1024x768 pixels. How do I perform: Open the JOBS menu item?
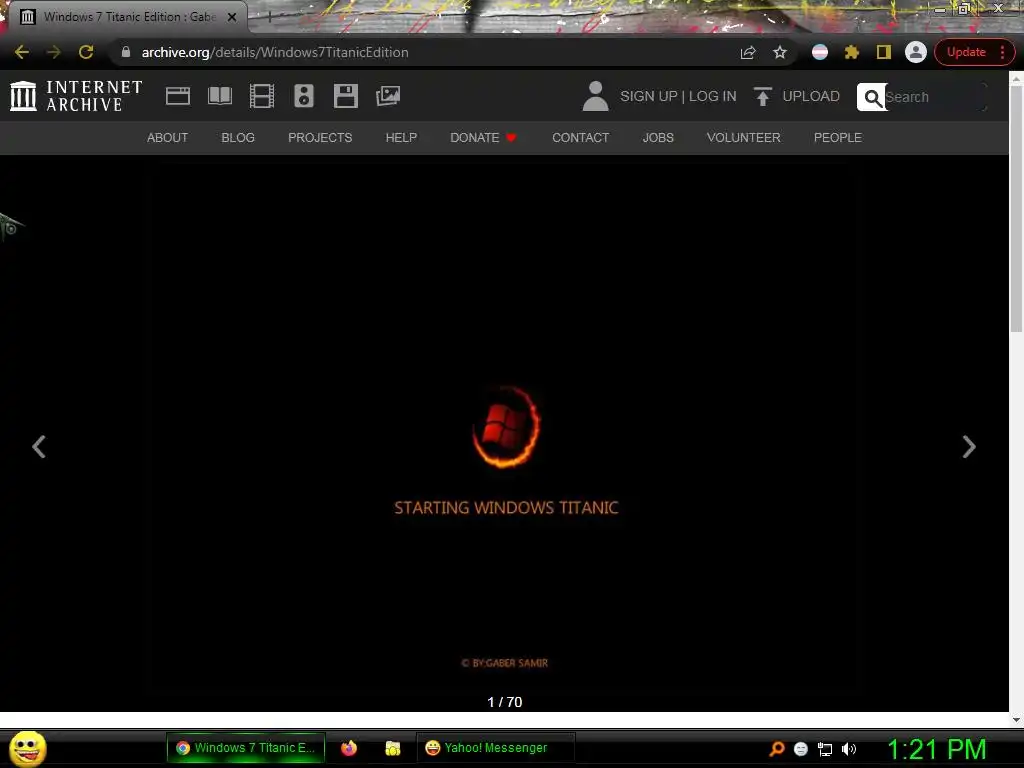(658, 138)
